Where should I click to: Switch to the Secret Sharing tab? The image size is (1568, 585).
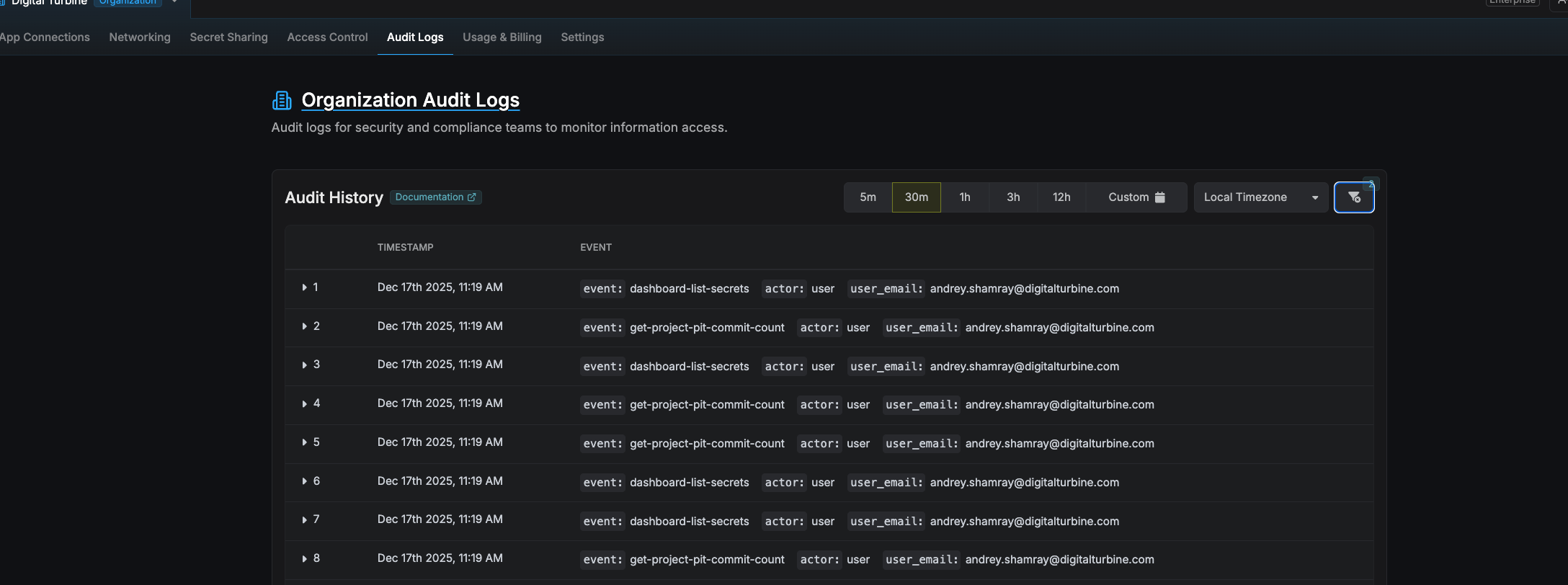[x=228, y=37]
